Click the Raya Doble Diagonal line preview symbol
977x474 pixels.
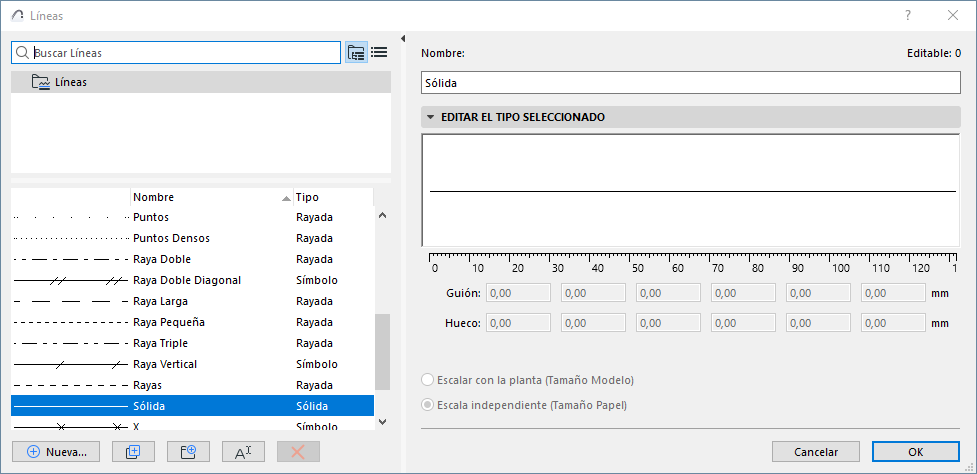tap(70, 281)
